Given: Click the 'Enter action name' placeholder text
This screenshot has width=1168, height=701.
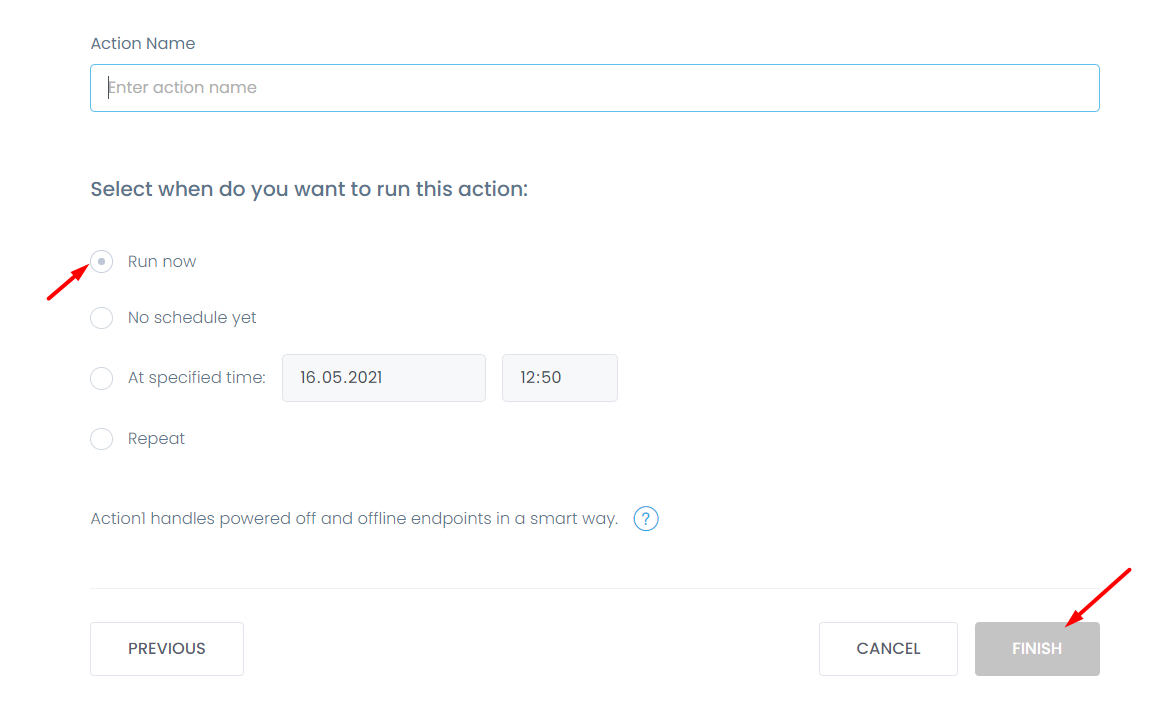Looking at the screenshot, I should pos(182,88).
